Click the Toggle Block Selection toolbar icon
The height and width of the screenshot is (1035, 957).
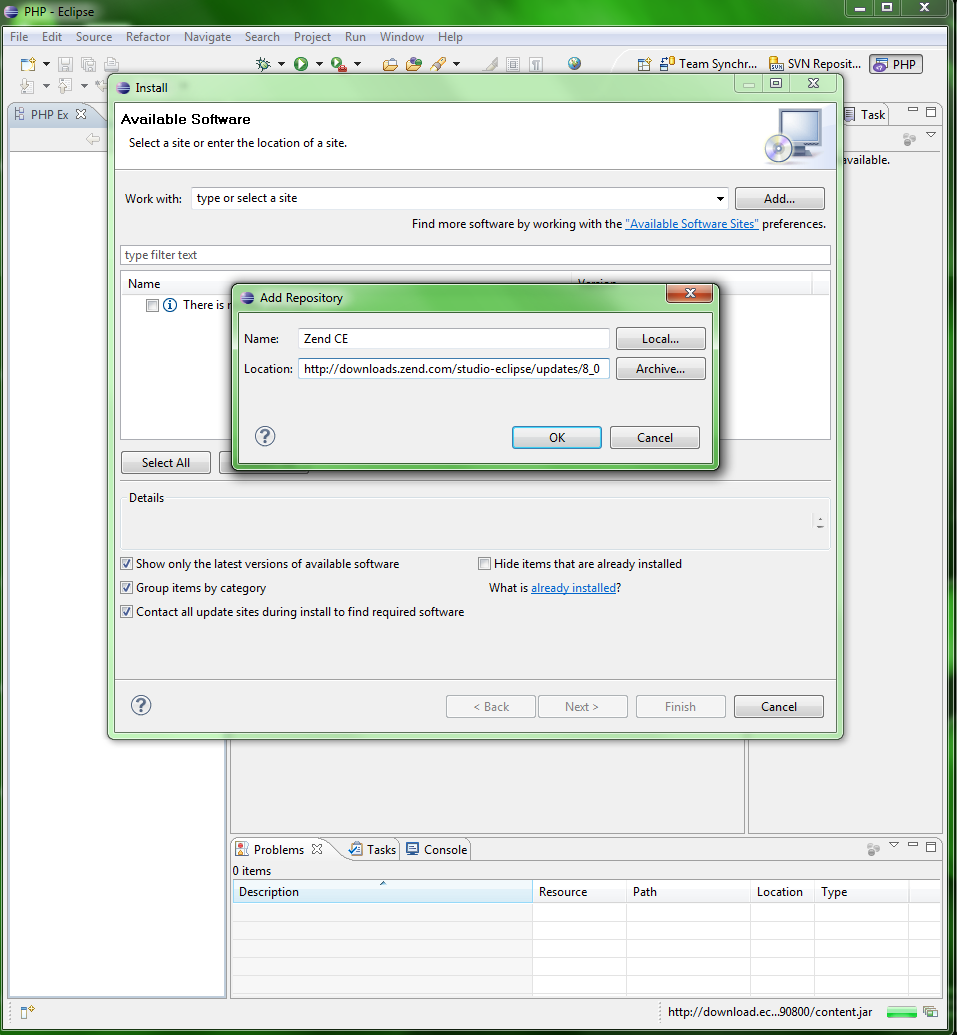pyautogui.click(x=513, y=64)
